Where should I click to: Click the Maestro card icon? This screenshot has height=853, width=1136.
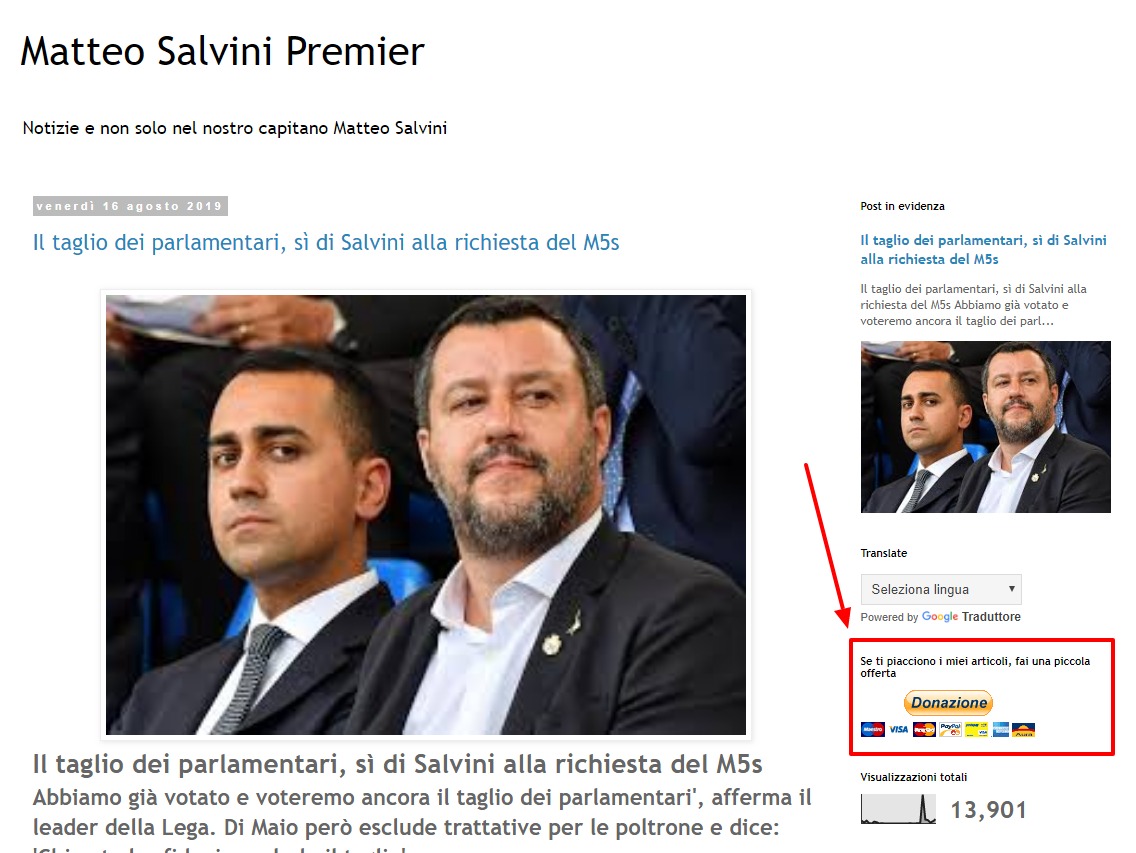(873, 729)
